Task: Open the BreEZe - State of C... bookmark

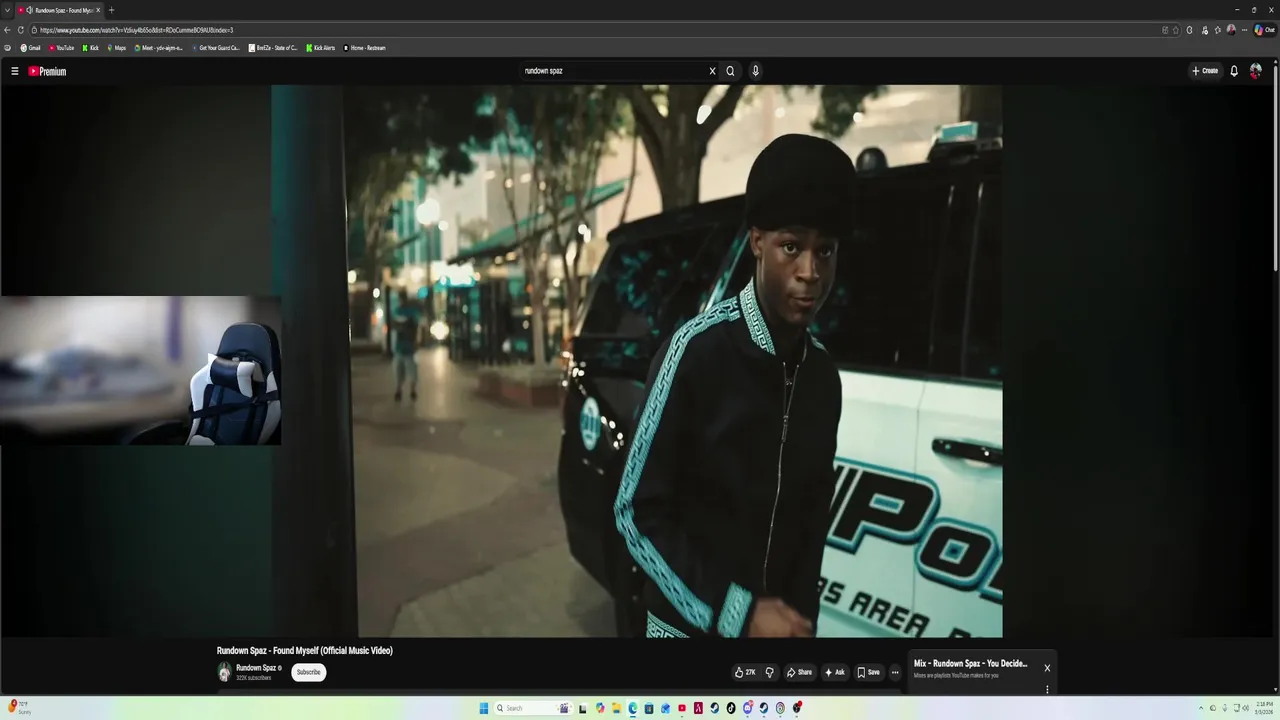Action: [x=274, y=48]
